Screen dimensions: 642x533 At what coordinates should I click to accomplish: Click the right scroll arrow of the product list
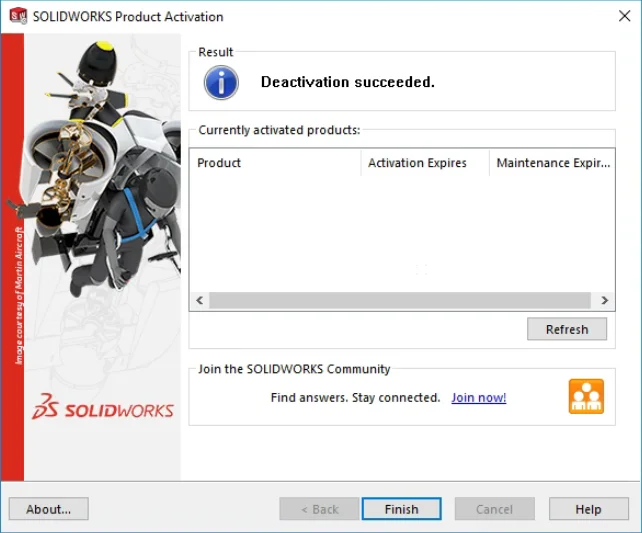click(x=604, y=300)
